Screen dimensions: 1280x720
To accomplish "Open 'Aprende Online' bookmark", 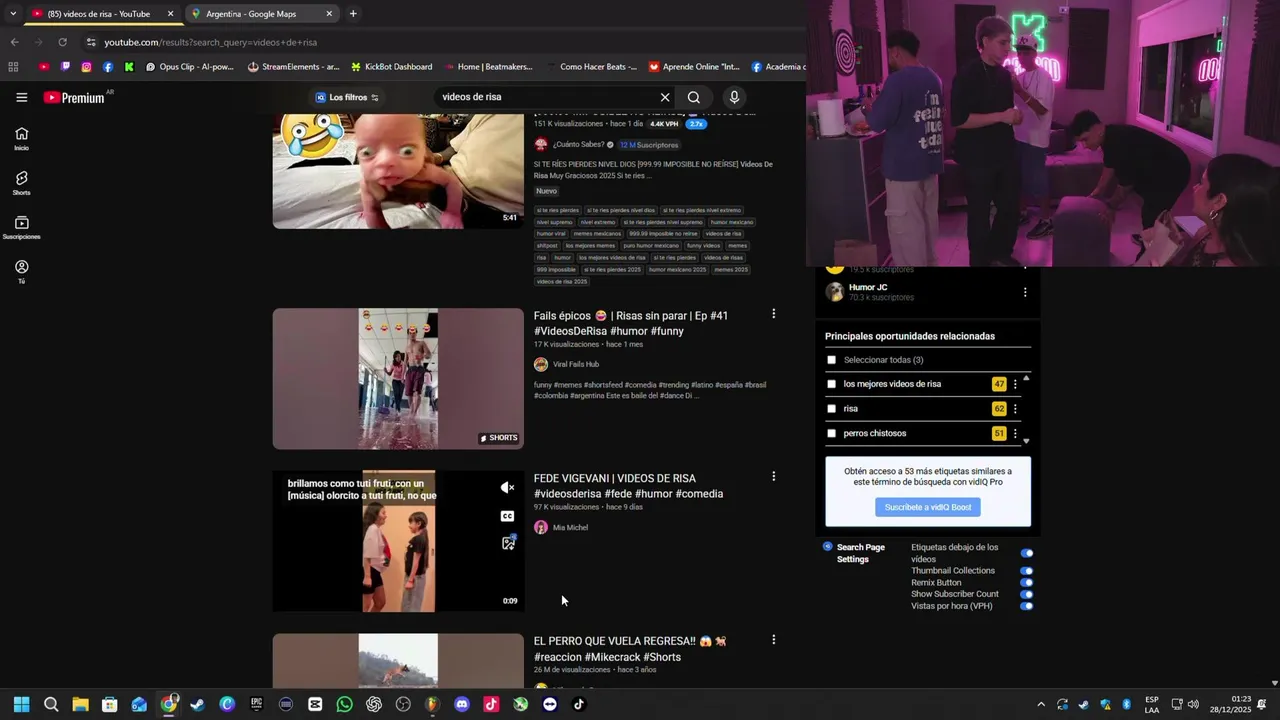I will tap(694, 67).
